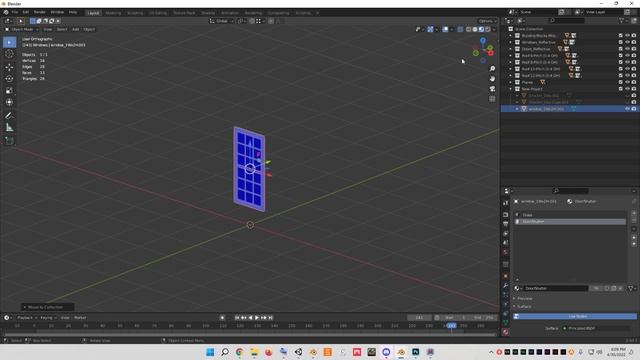Viewport: 640px width, 360px height.
Task: Toggle camera view icon in the viewport
Action: pos(492,89)
